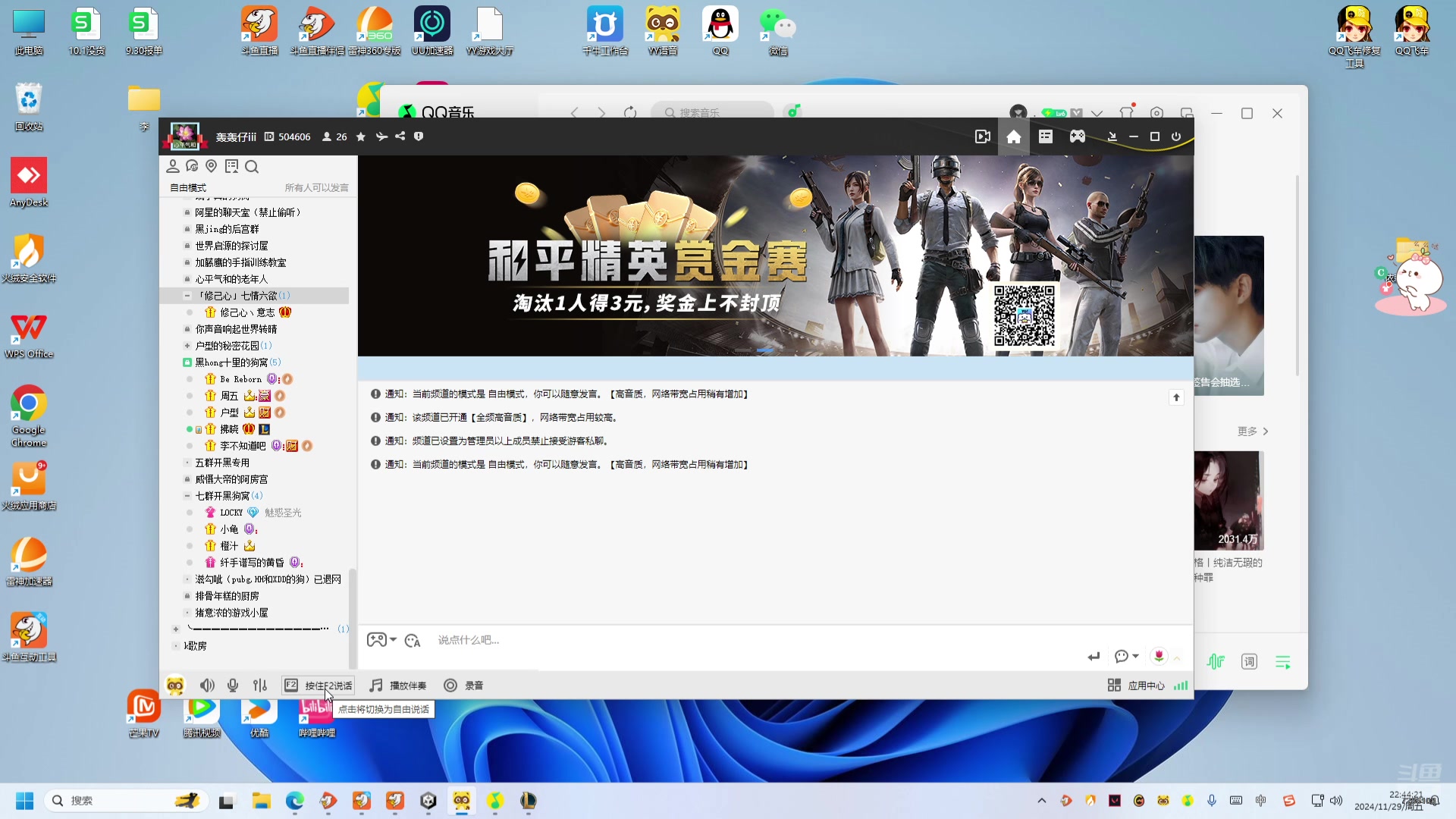This screenshot has width=1456, height=819.
Task: Open the member list person icon
Action: 173,166
